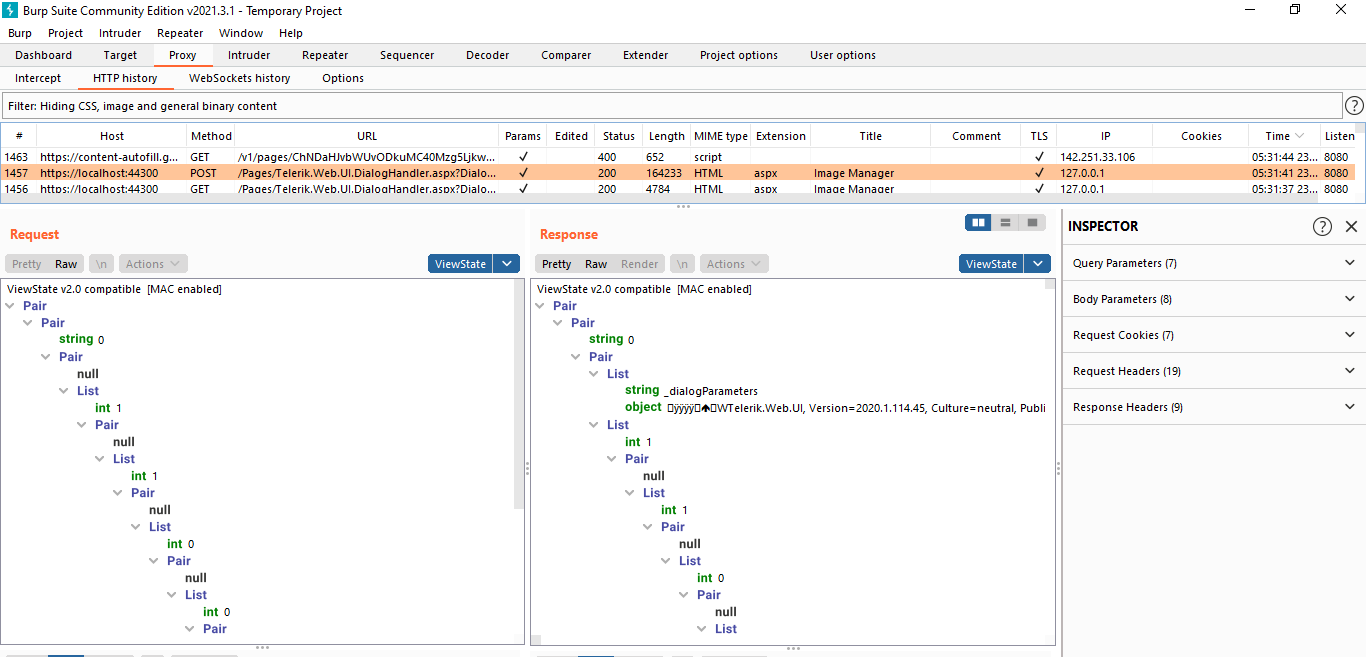Open the Request ViewState dropdown arrow
This screenshot has height=657, width=1366.
point(508,264)
